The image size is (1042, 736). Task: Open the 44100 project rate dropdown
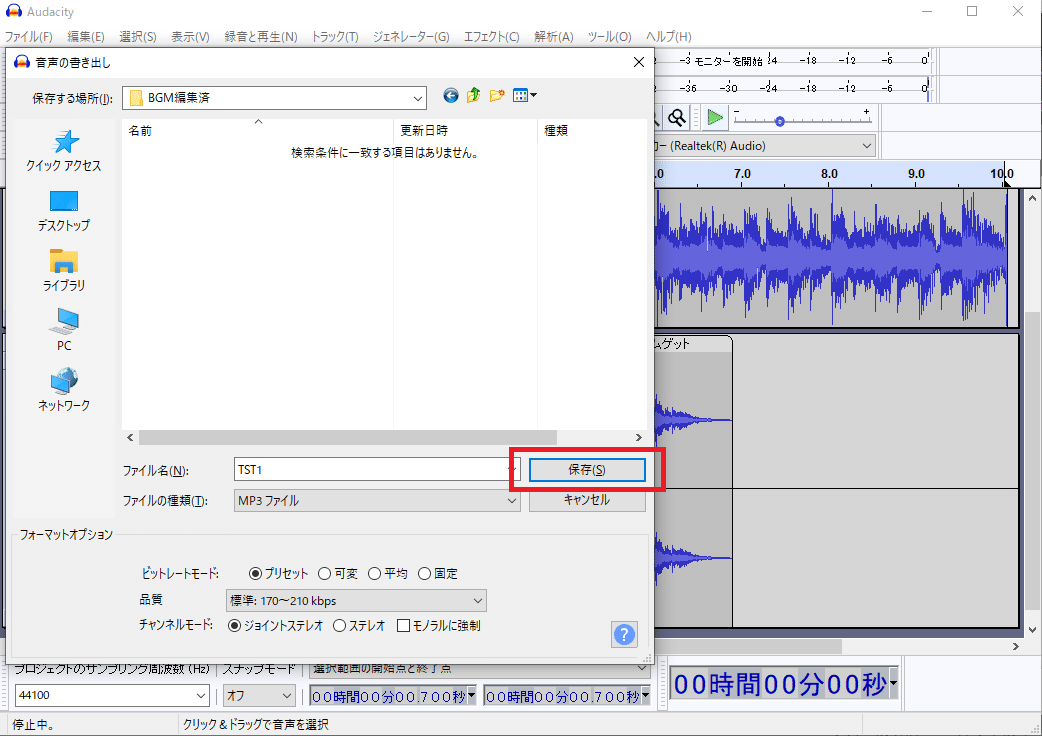click(x=201, y=695)
